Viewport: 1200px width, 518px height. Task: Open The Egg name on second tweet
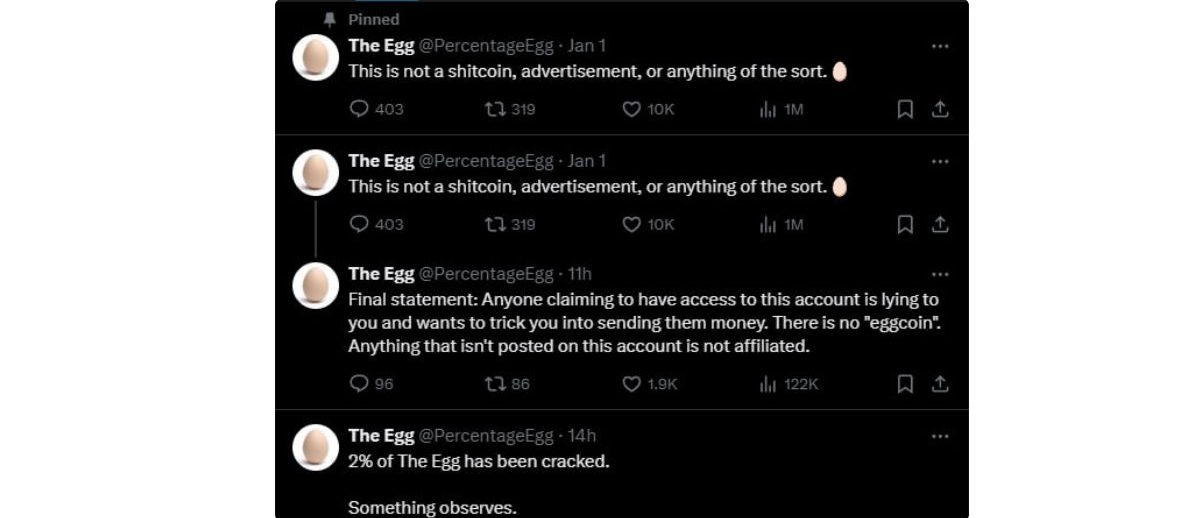(380, 161)
